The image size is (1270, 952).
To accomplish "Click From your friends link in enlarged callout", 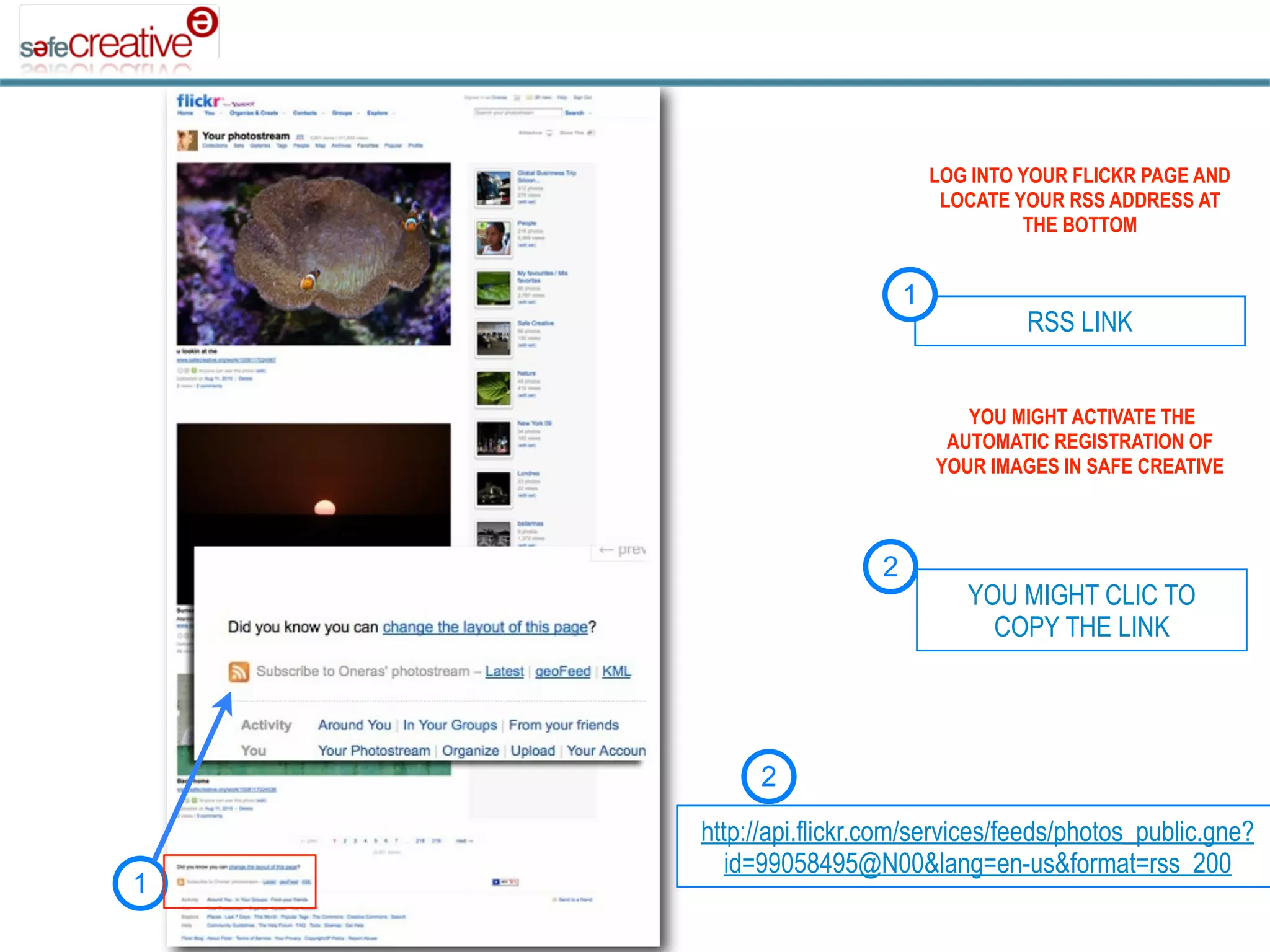I will coord(564,725).
